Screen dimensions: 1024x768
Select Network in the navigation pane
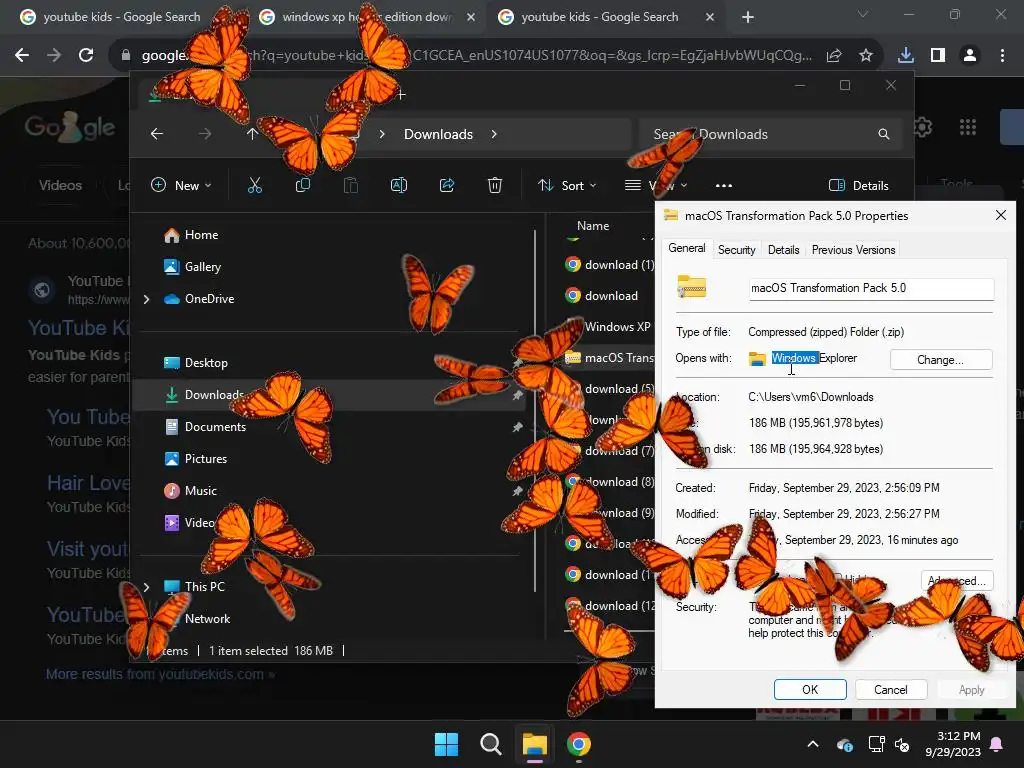[x=207, y=619]
